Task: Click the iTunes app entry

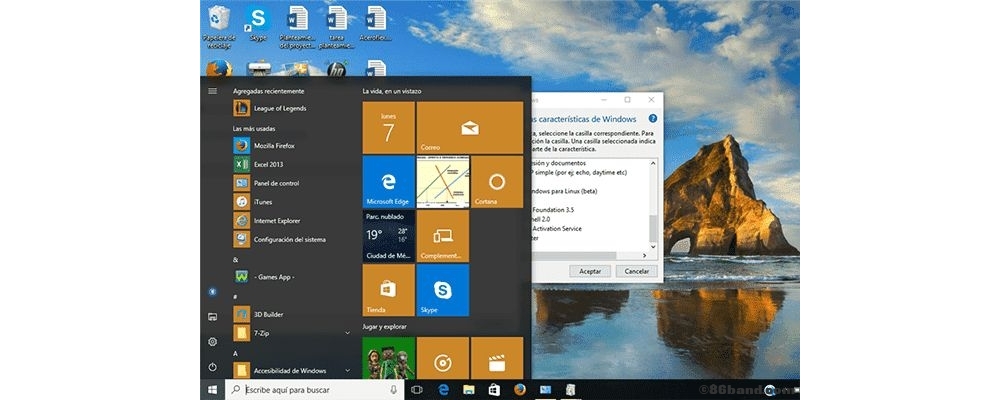Action: coord(262,202)
